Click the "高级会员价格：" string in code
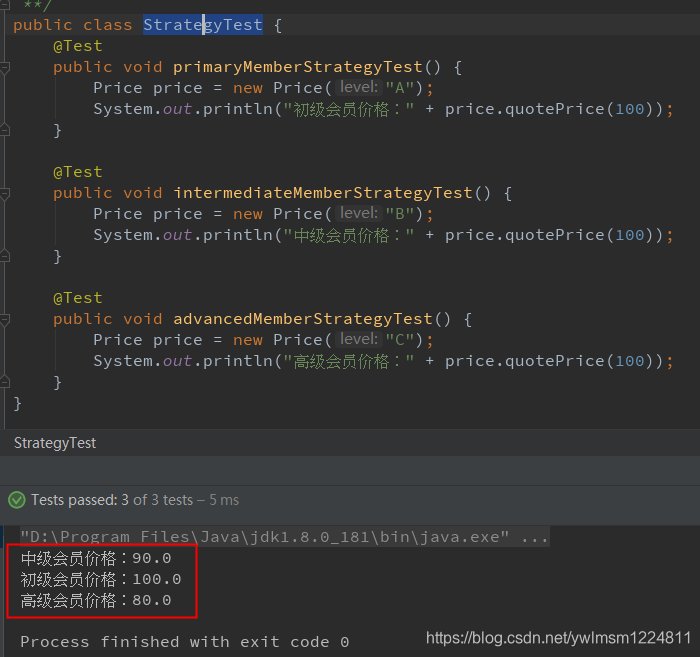700x657 pixels. (349, 361)
